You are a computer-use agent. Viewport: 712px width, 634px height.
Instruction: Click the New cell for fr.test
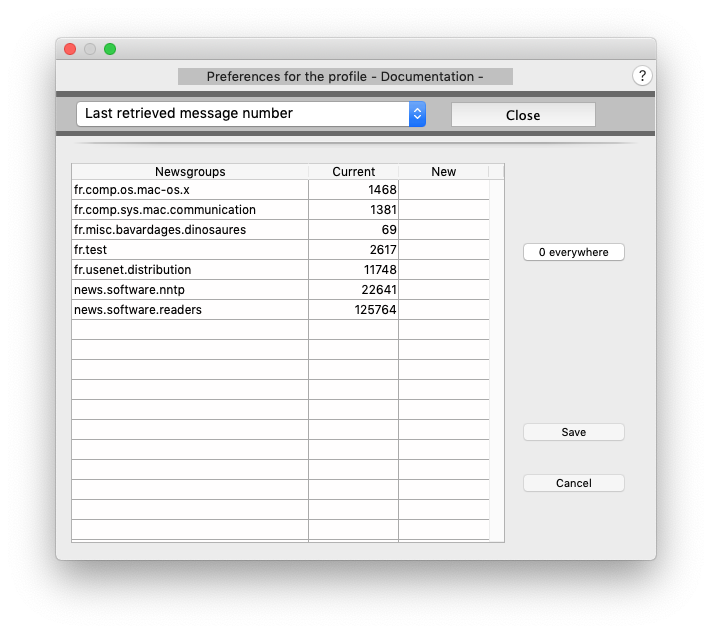[444, 250]
